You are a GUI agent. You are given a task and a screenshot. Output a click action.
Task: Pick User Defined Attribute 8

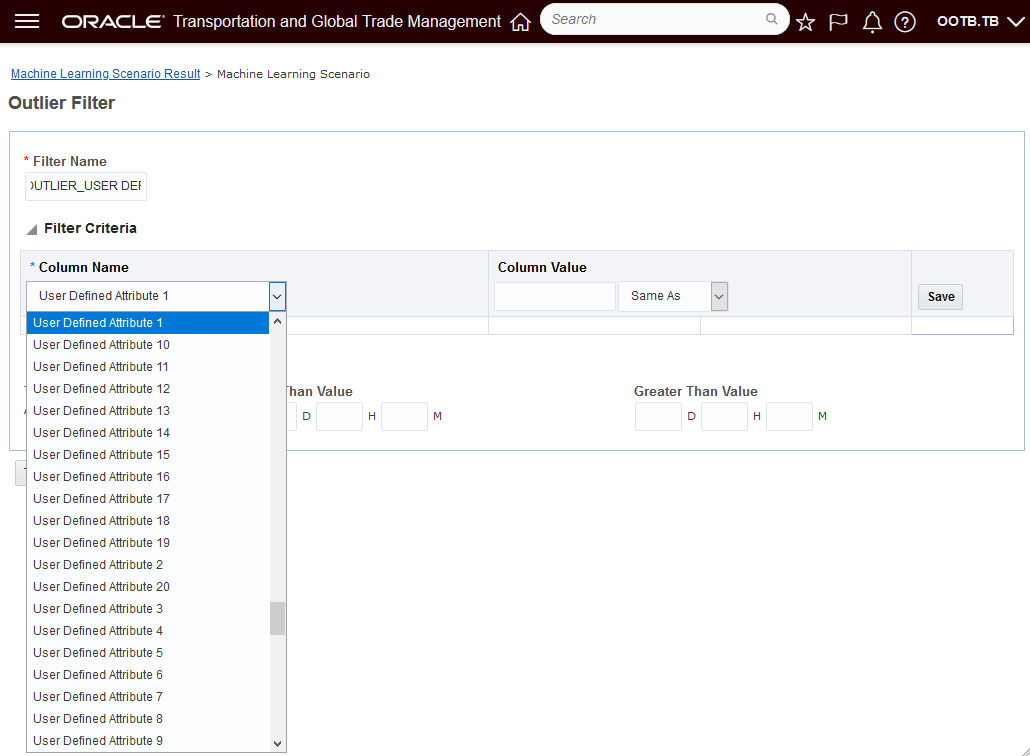148,719
